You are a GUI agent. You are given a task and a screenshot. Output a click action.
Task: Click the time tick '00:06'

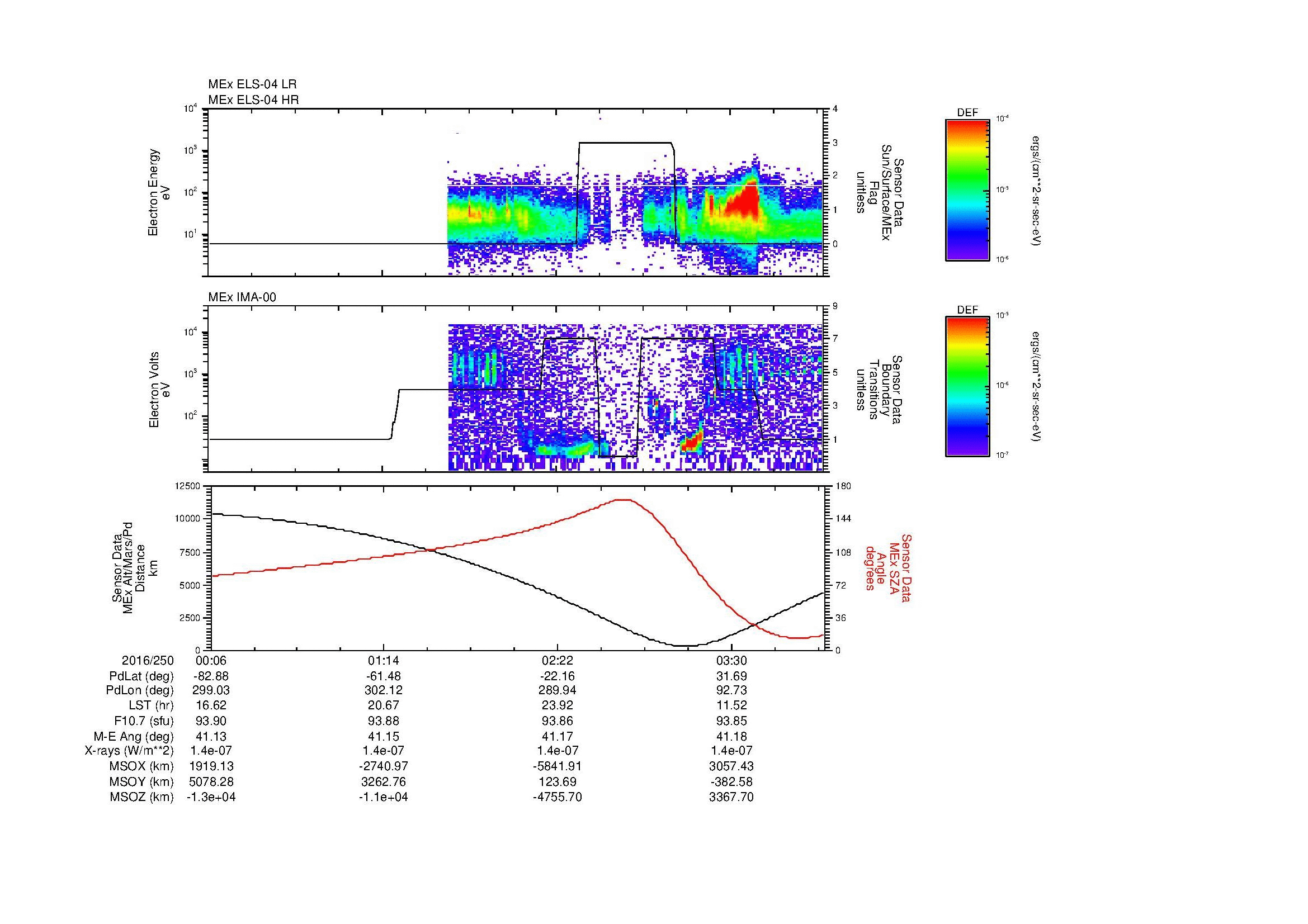[211, 660]
